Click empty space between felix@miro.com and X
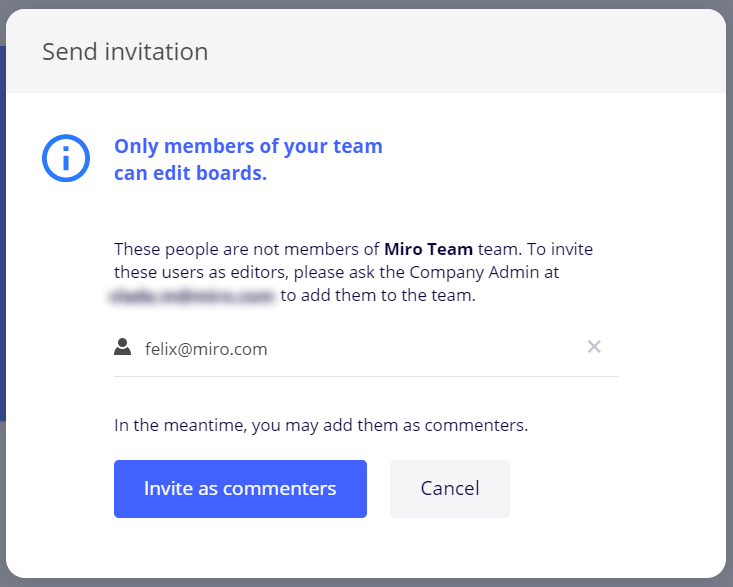Image resolution: width=733 pixels, height=587 pixels. tap(430, 348)
